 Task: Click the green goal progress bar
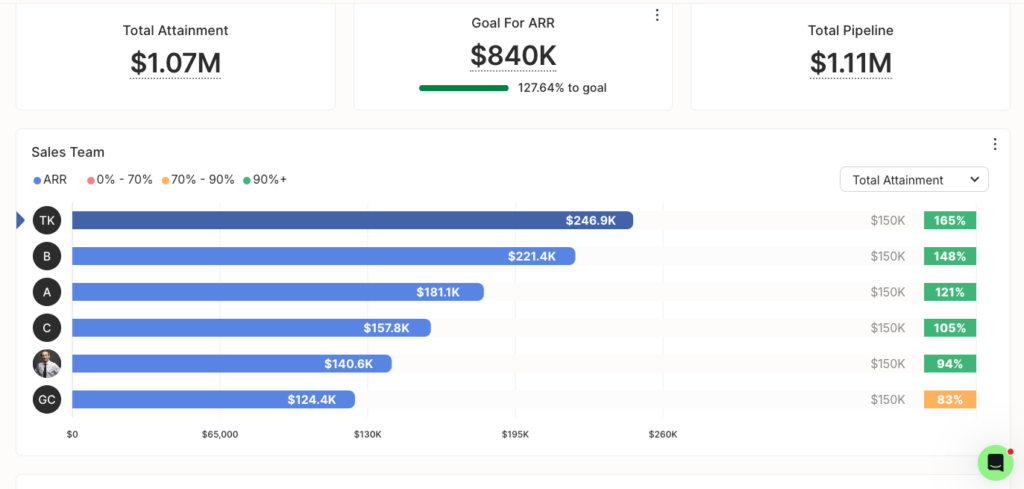(464, 88)
